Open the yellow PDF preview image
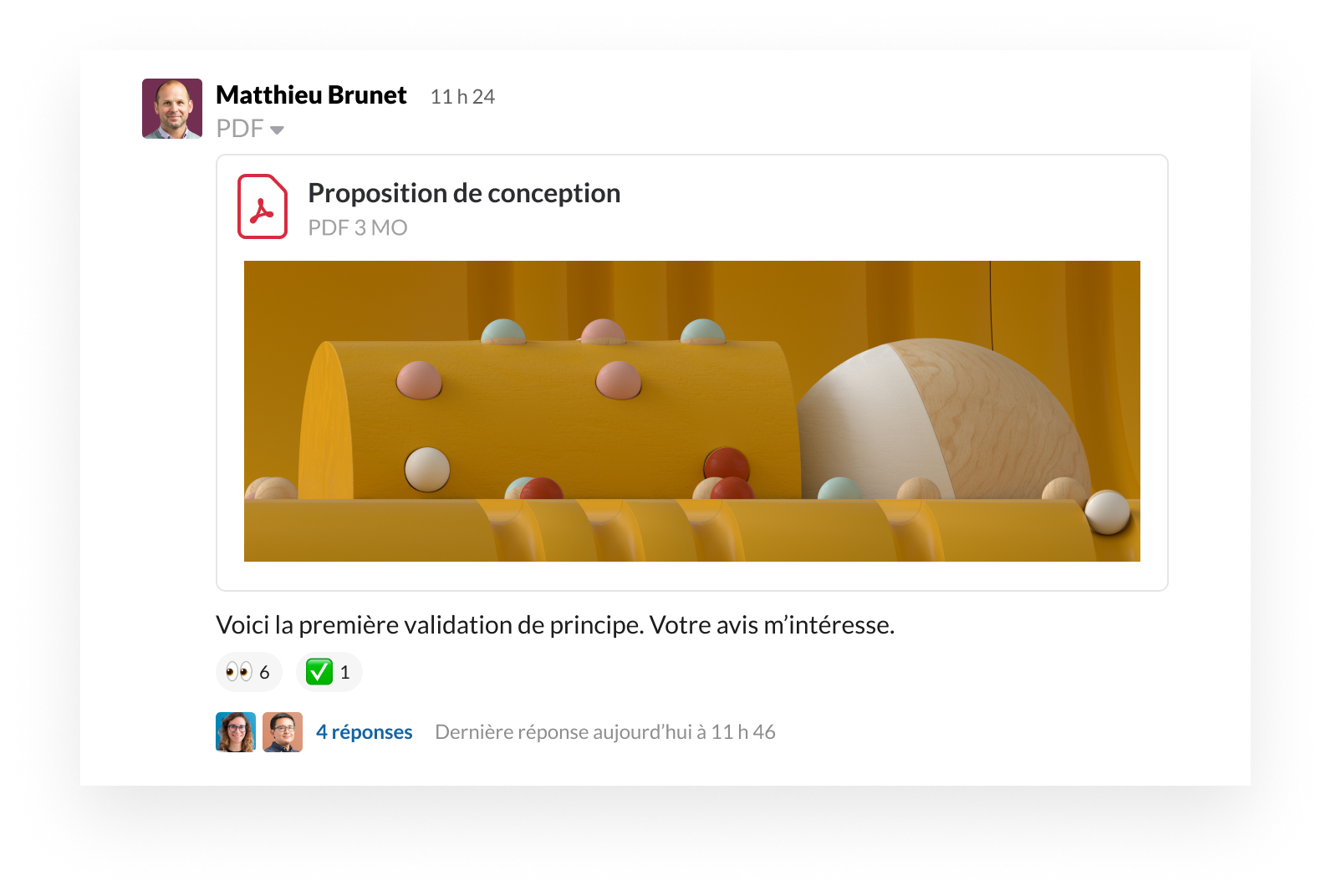 coord(692,411)
